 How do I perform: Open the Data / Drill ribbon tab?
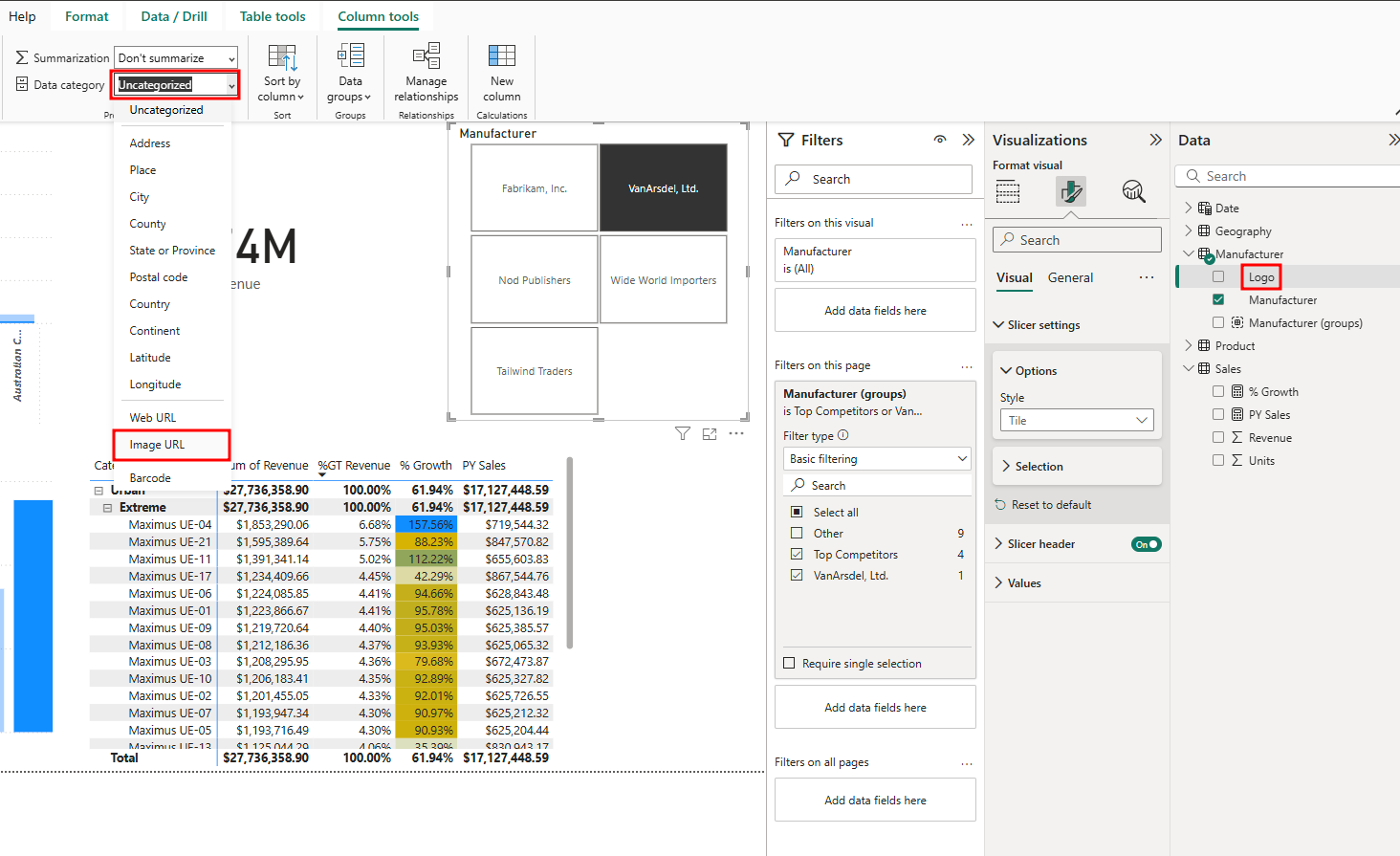click(174, 16)
